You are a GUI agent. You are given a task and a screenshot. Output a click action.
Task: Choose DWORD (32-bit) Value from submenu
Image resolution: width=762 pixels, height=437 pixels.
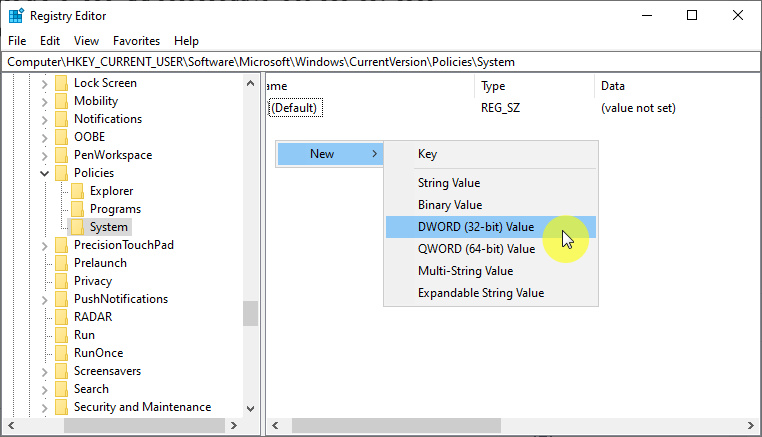476,227
